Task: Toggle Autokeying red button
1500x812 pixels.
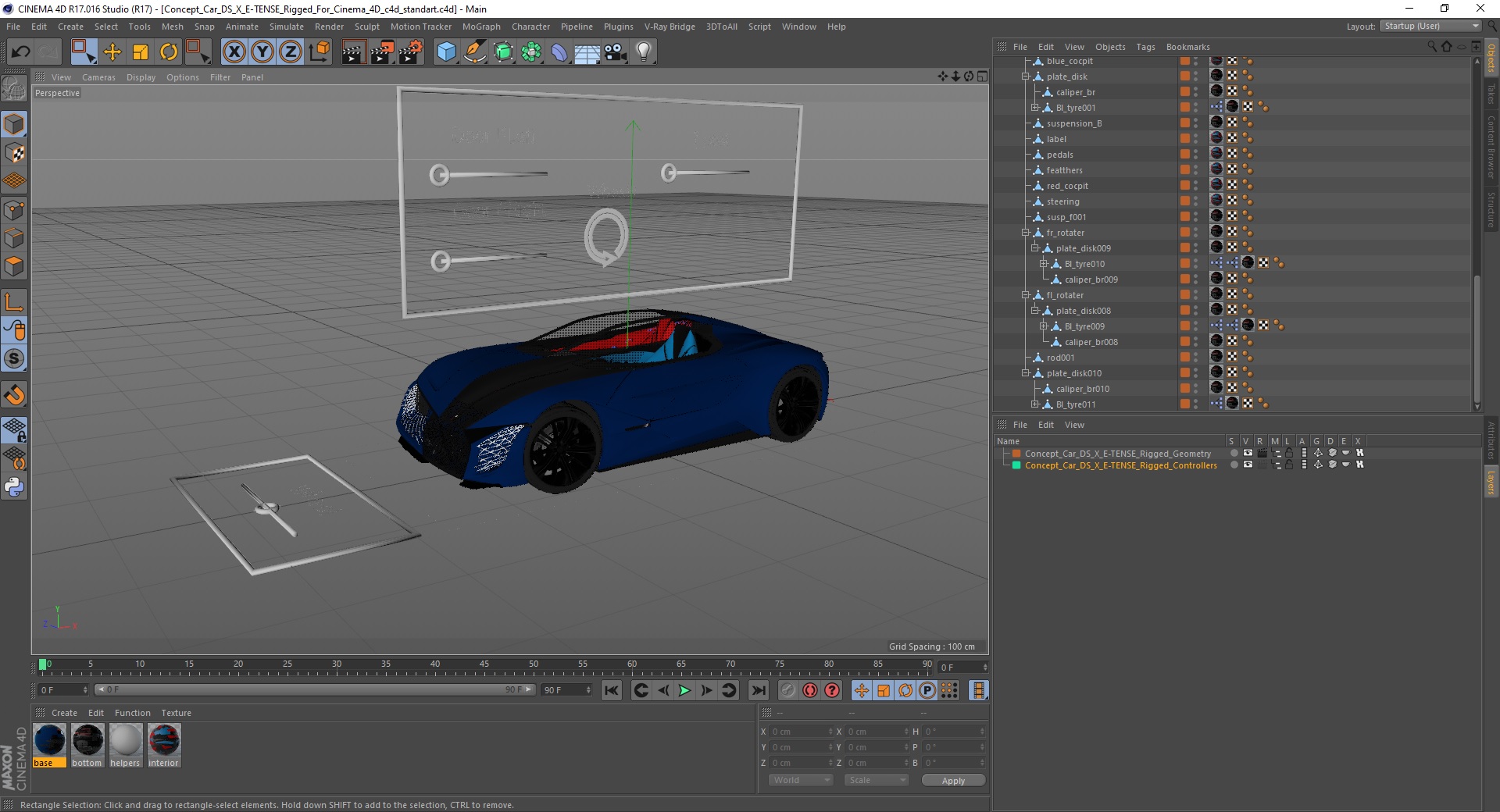Action: (x=810, y=690)
